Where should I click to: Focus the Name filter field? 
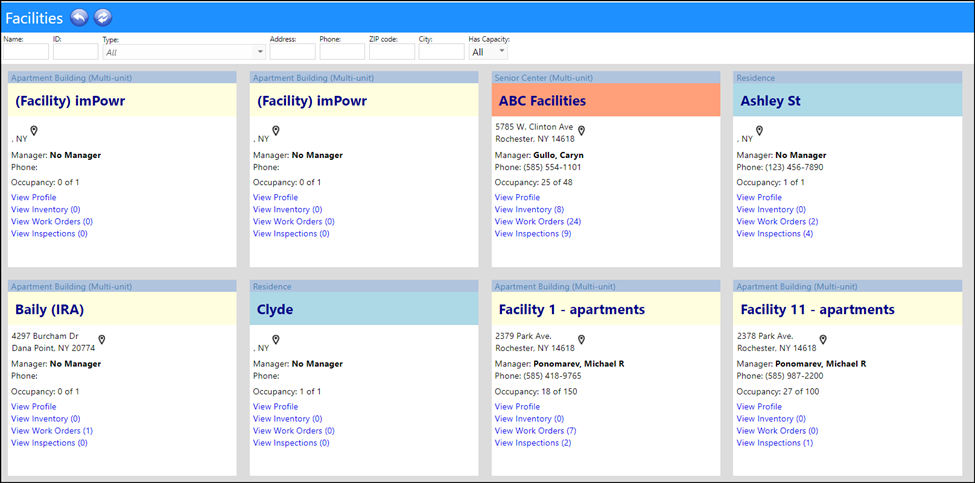[x=25, y=52]
